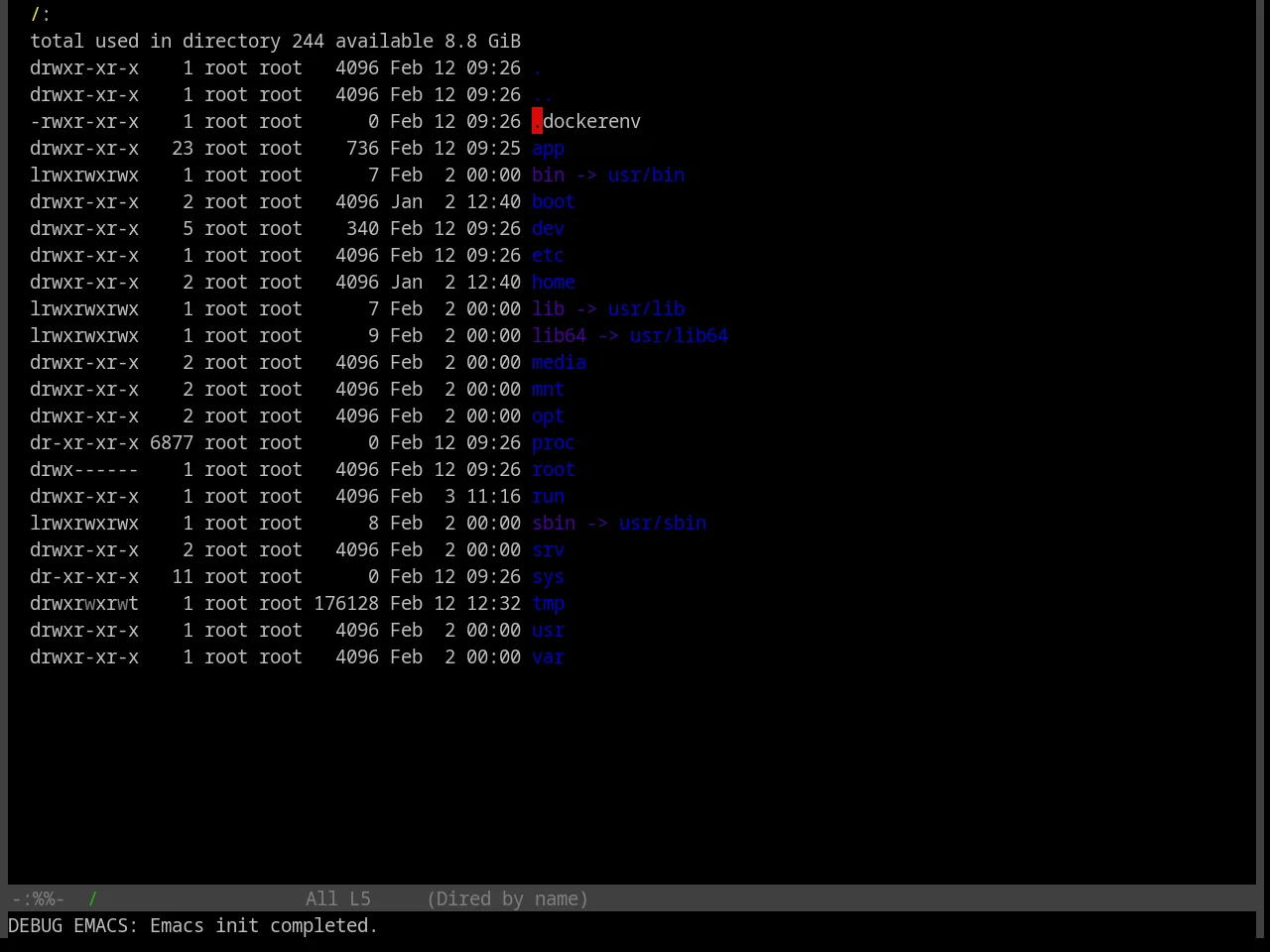The image size is (1270, 952).
Task: Open the dev directory
Action: (548, 228)
